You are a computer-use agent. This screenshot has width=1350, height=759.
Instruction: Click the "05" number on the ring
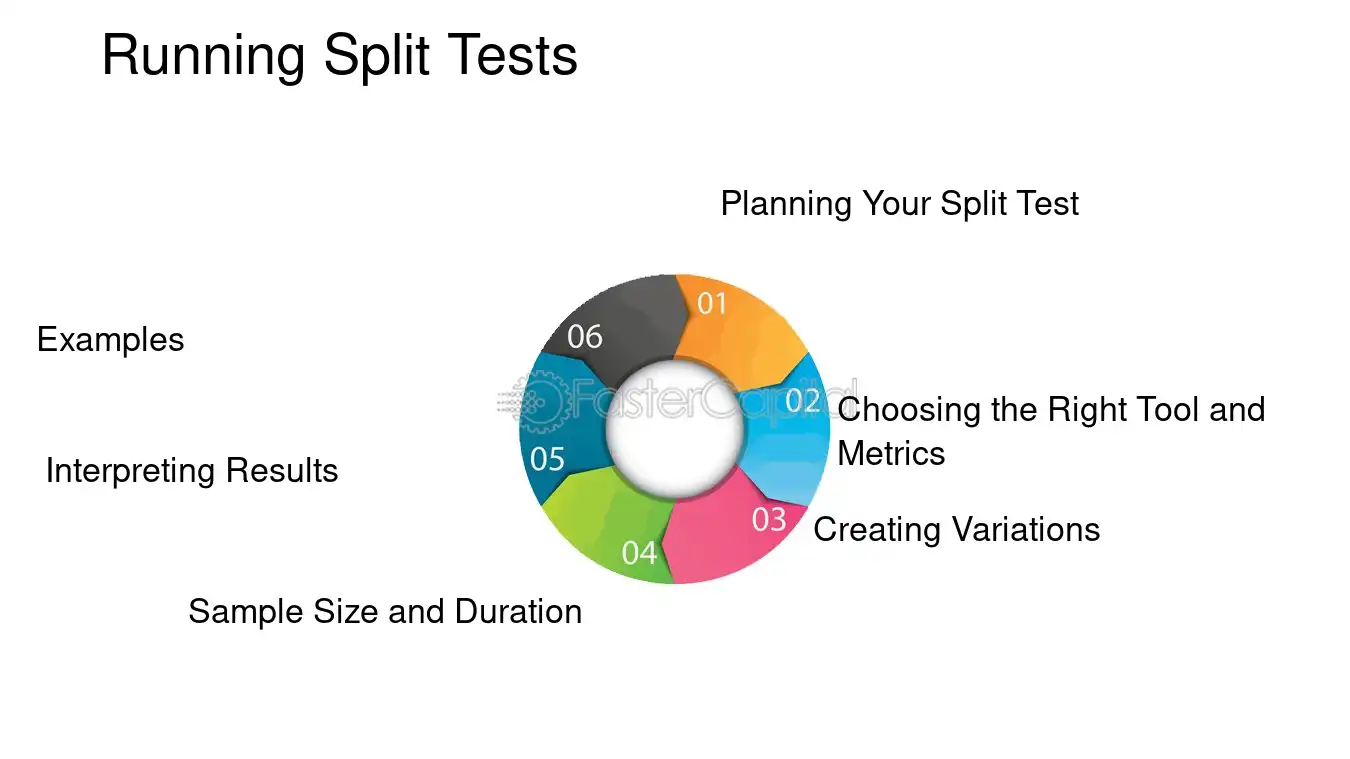548,459
